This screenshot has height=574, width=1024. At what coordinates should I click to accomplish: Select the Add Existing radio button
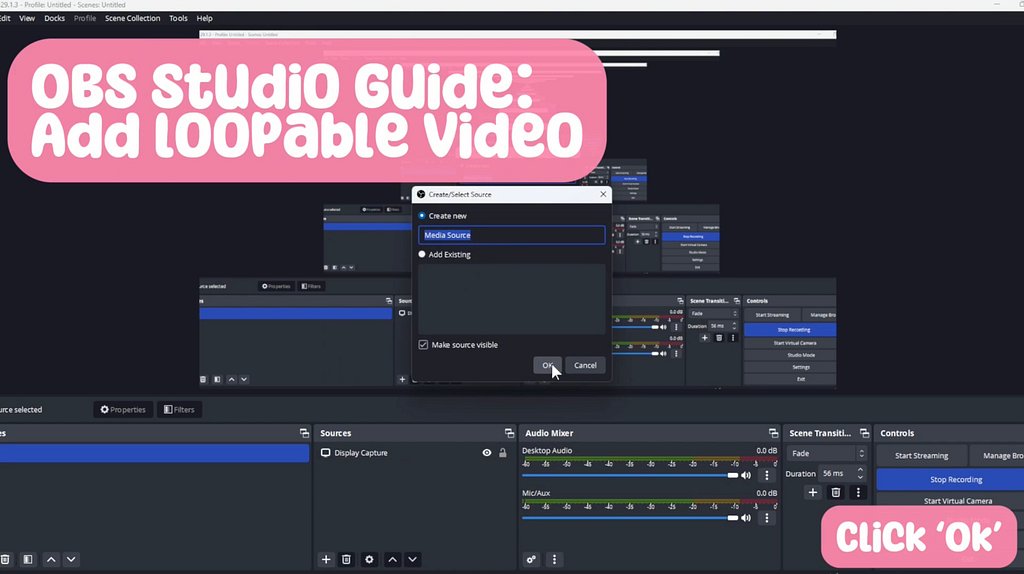[422, 255]
